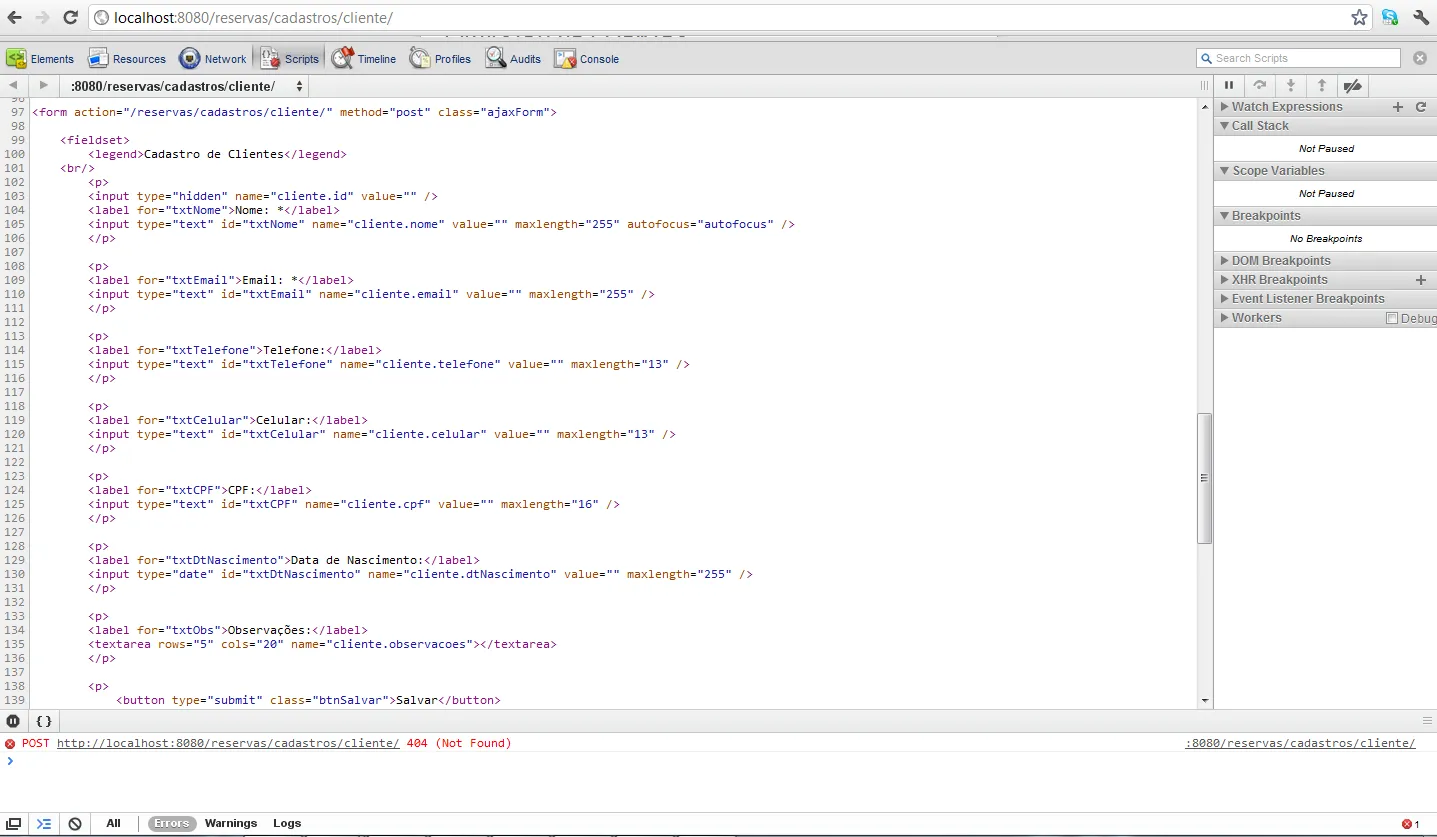Click the step over debugger button
This screenshot has height=837, width=1437.
[1260, 86]
